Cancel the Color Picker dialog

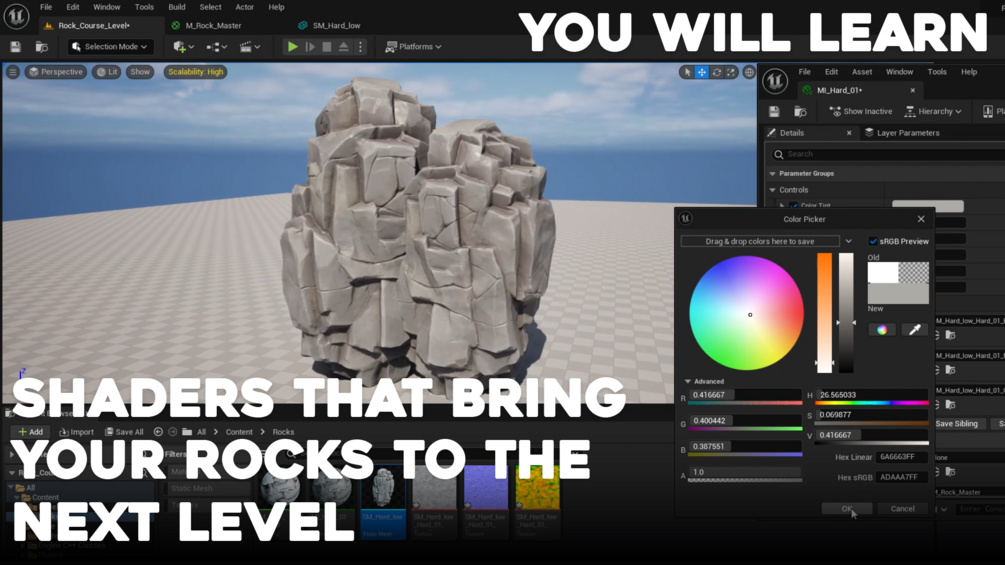click(x=902, y=509)
